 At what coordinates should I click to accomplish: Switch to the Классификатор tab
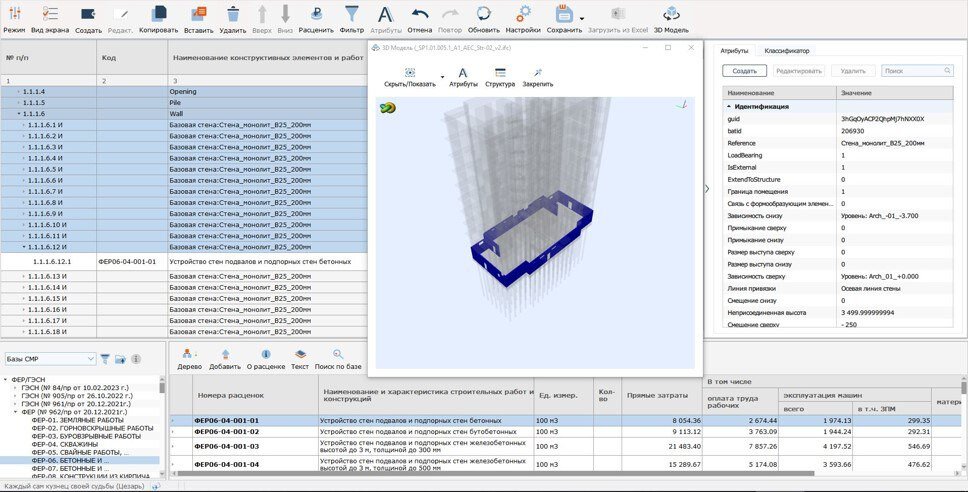tap(786, 50)
